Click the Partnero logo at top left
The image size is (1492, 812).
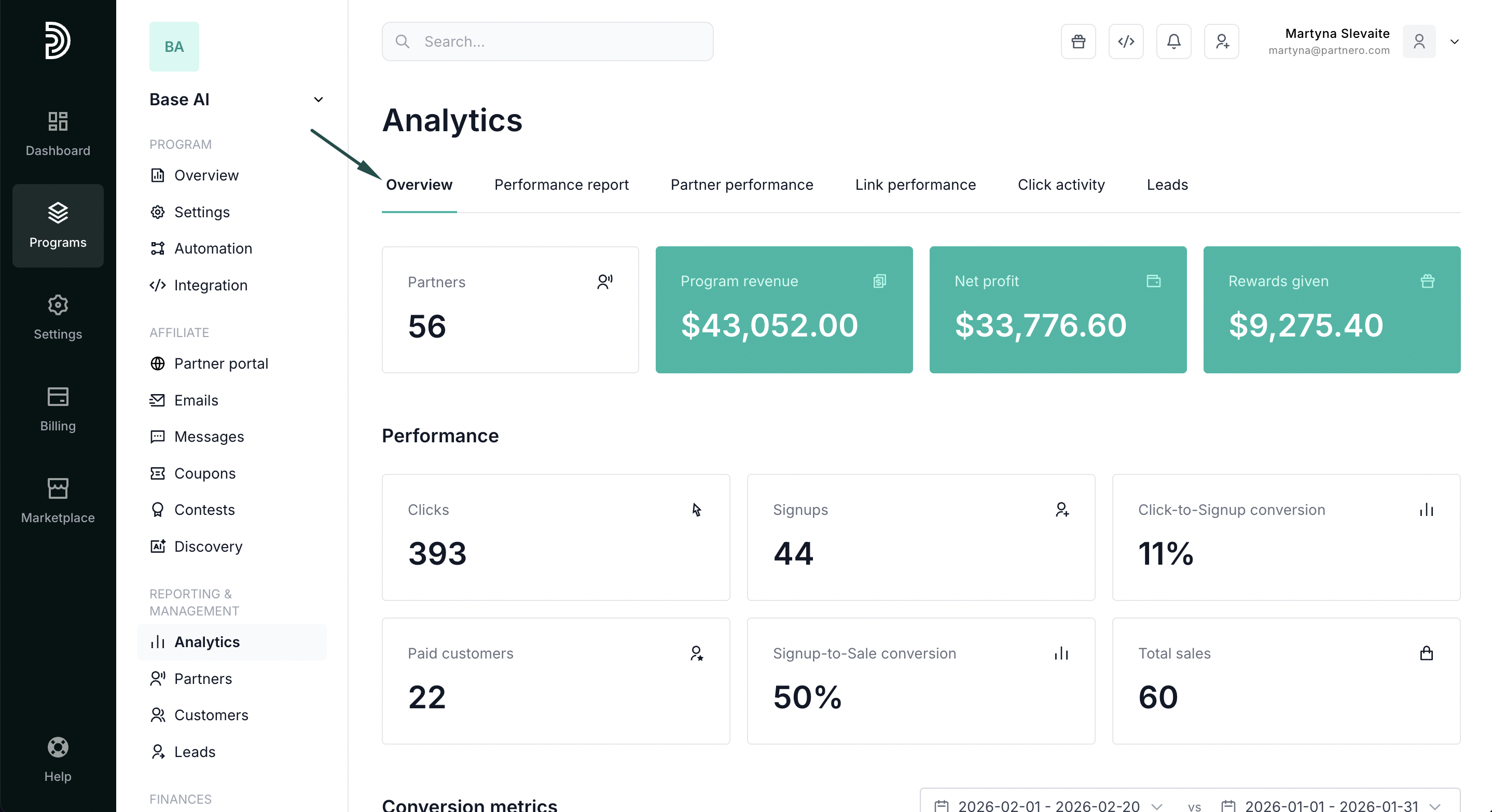coord(58,40)
